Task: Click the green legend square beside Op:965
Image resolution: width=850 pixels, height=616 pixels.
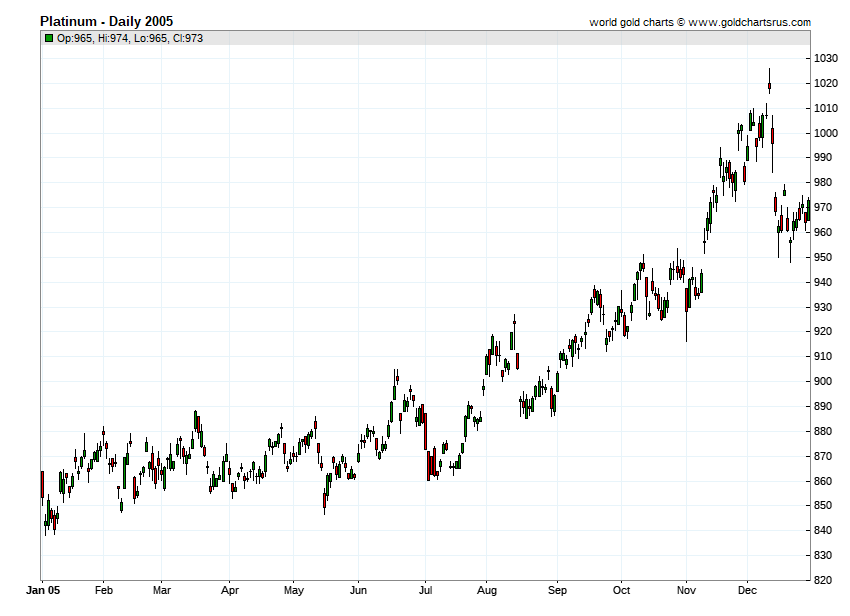Action: (x=49, y=38)
